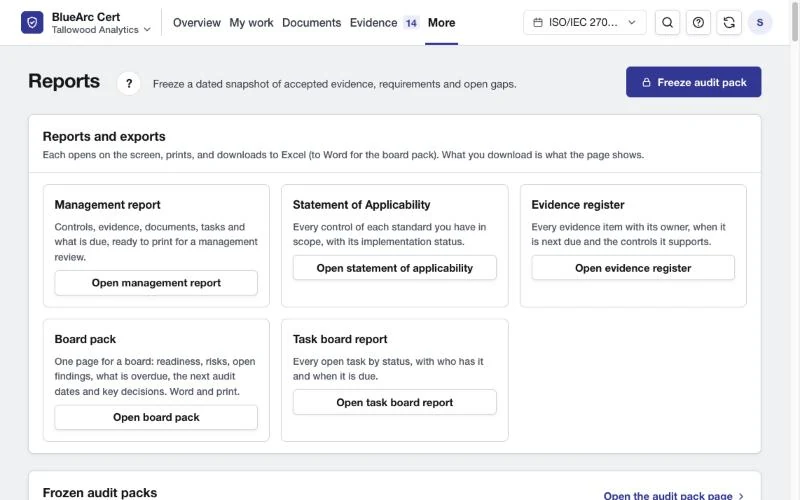Click the Task board report title
This screenshot has width=800, height=500.
[340, 339]
